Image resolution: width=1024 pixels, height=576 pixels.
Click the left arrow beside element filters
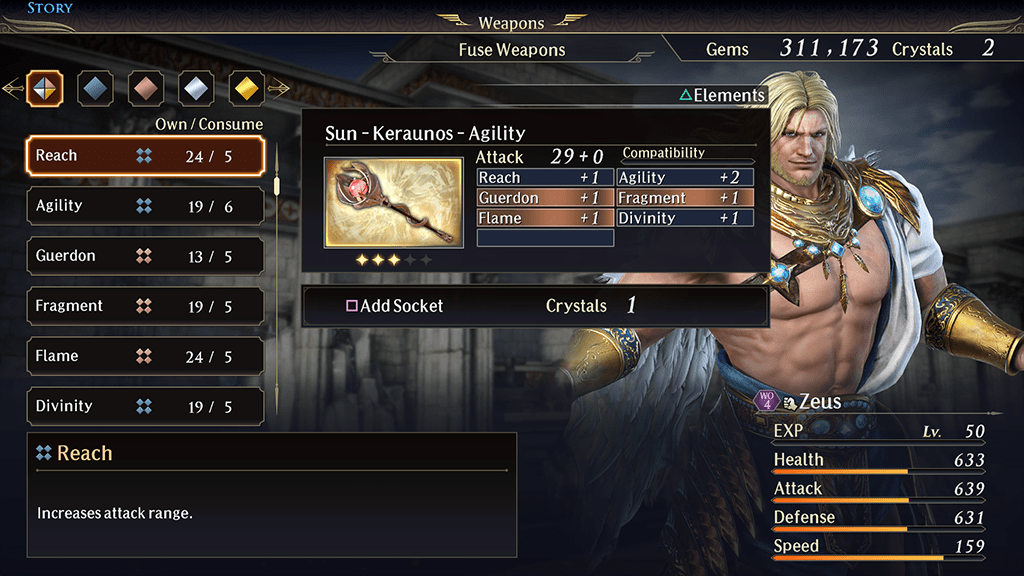pos(12,88)
